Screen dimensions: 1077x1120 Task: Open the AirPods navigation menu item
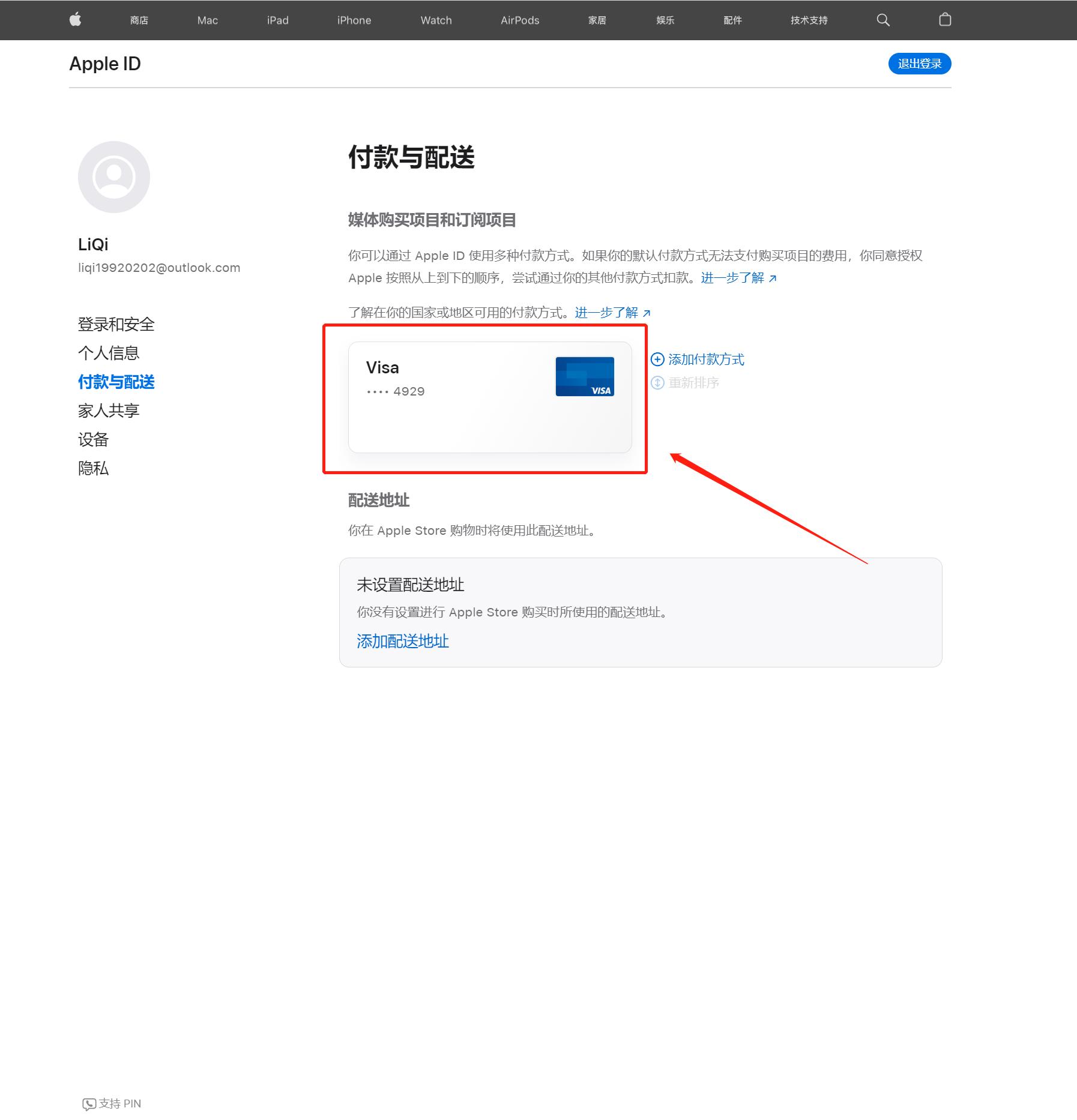point(519,20)
